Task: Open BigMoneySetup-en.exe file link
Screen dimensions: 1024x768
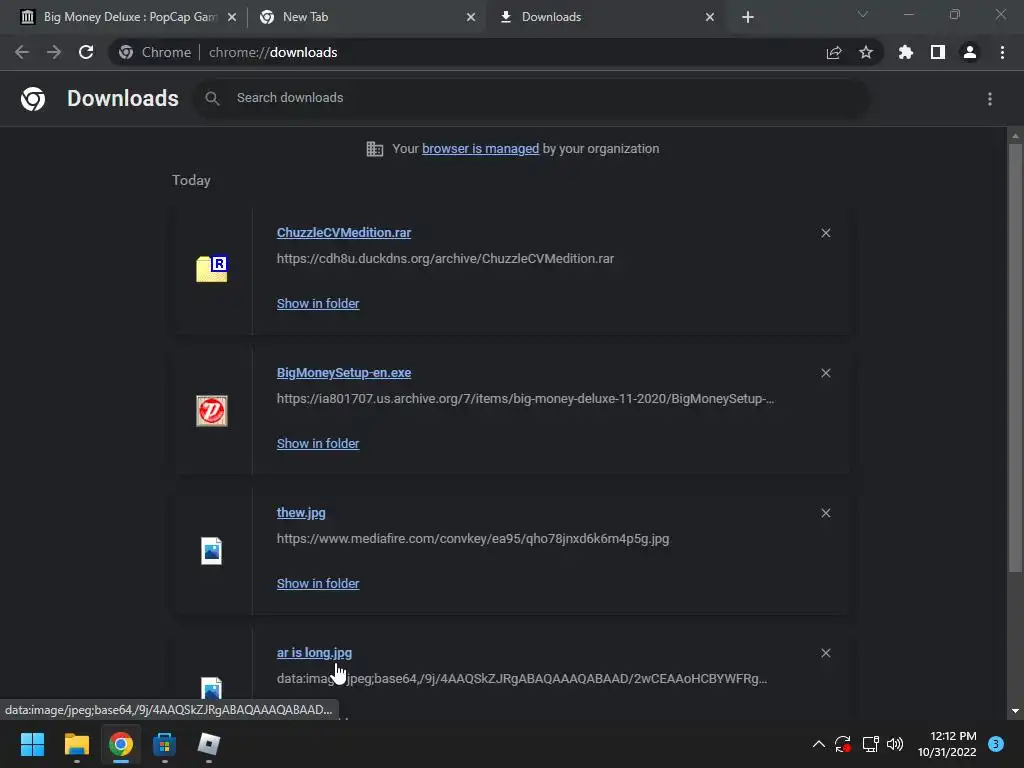Action: pos(344,373)
